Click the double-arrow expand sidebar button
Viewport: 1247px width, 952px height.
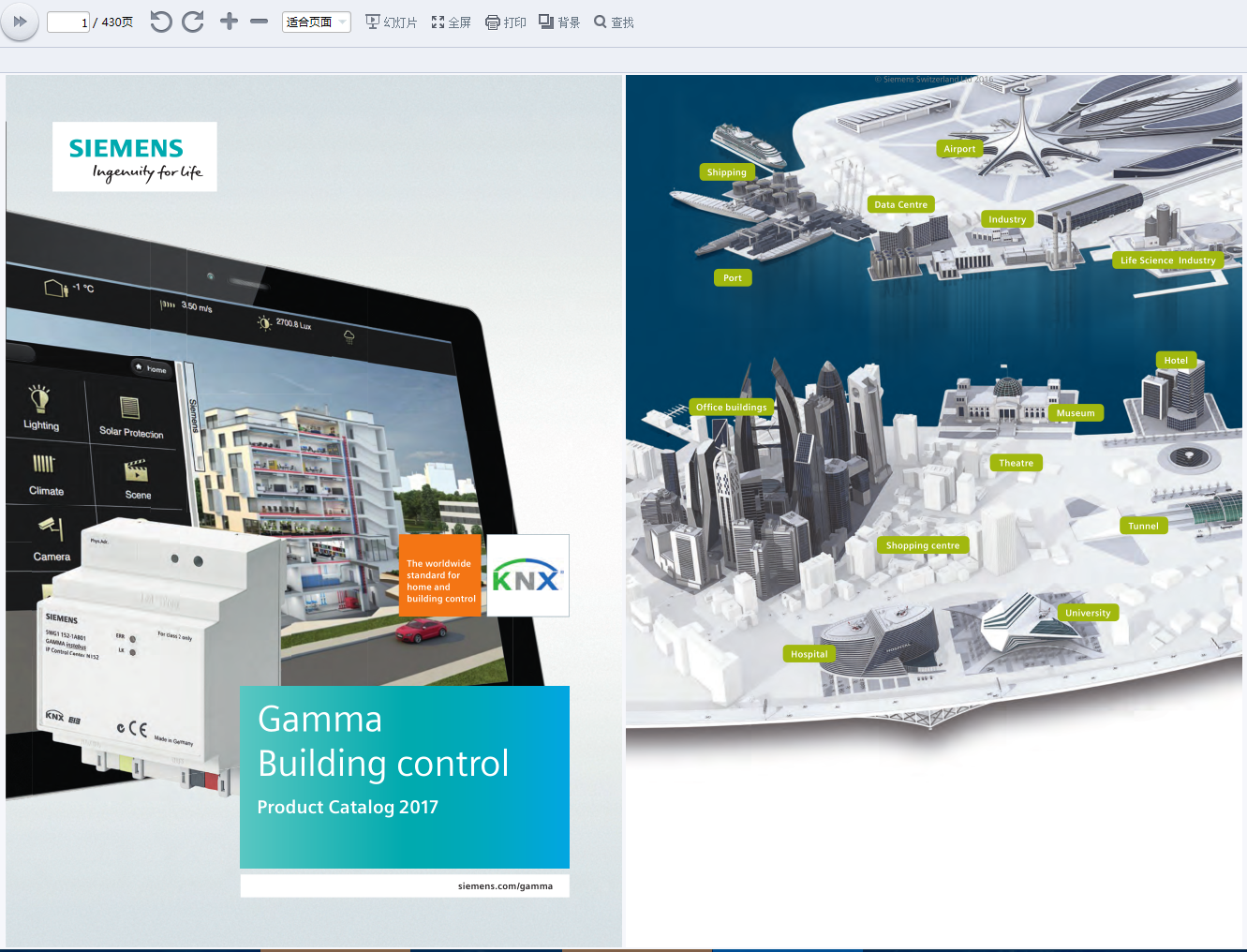click(x=20, y=22)
